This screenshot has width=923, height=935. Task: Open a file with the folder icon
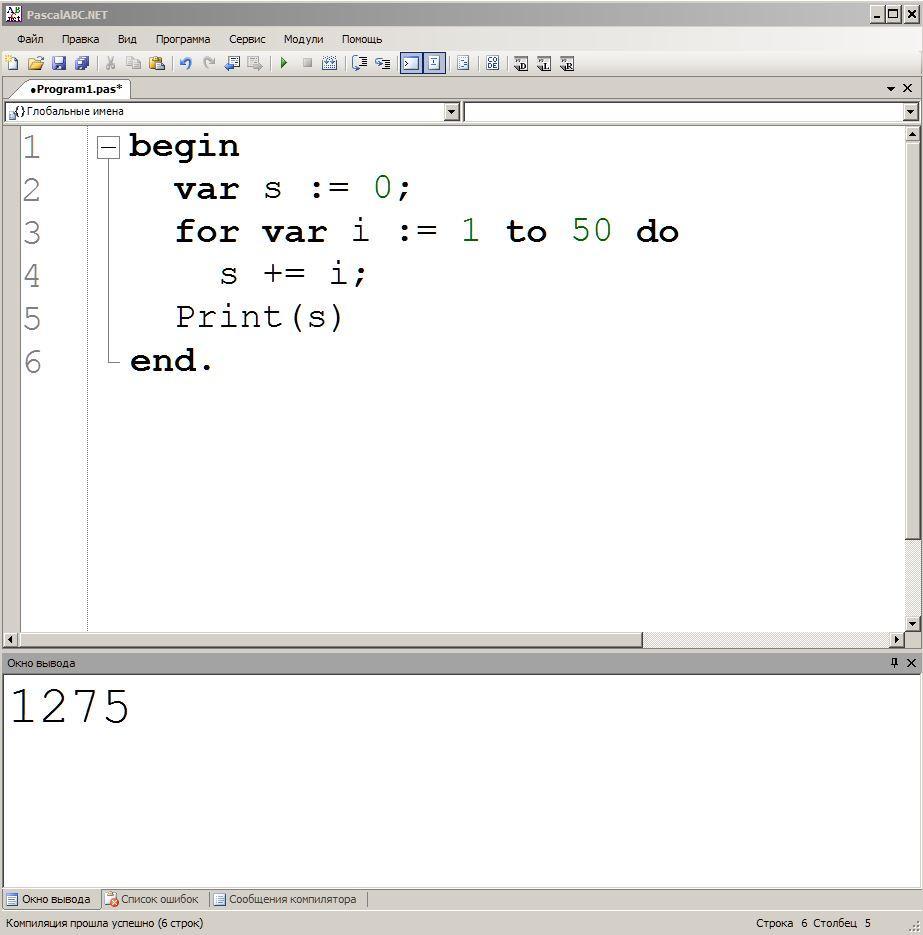36,63
